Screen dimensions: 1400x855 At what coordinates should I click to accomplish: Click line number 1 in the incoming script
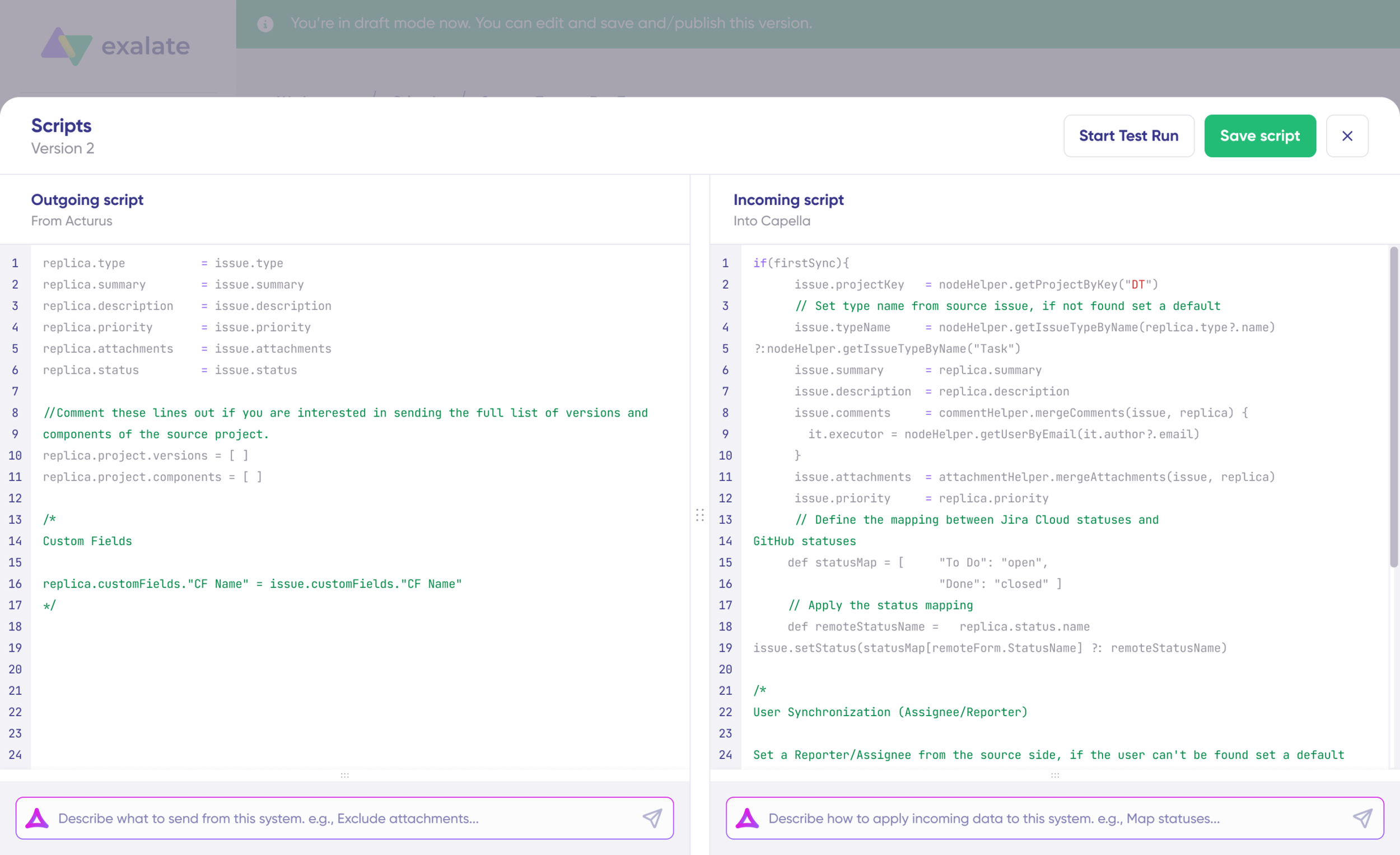[x=725, y=263]
